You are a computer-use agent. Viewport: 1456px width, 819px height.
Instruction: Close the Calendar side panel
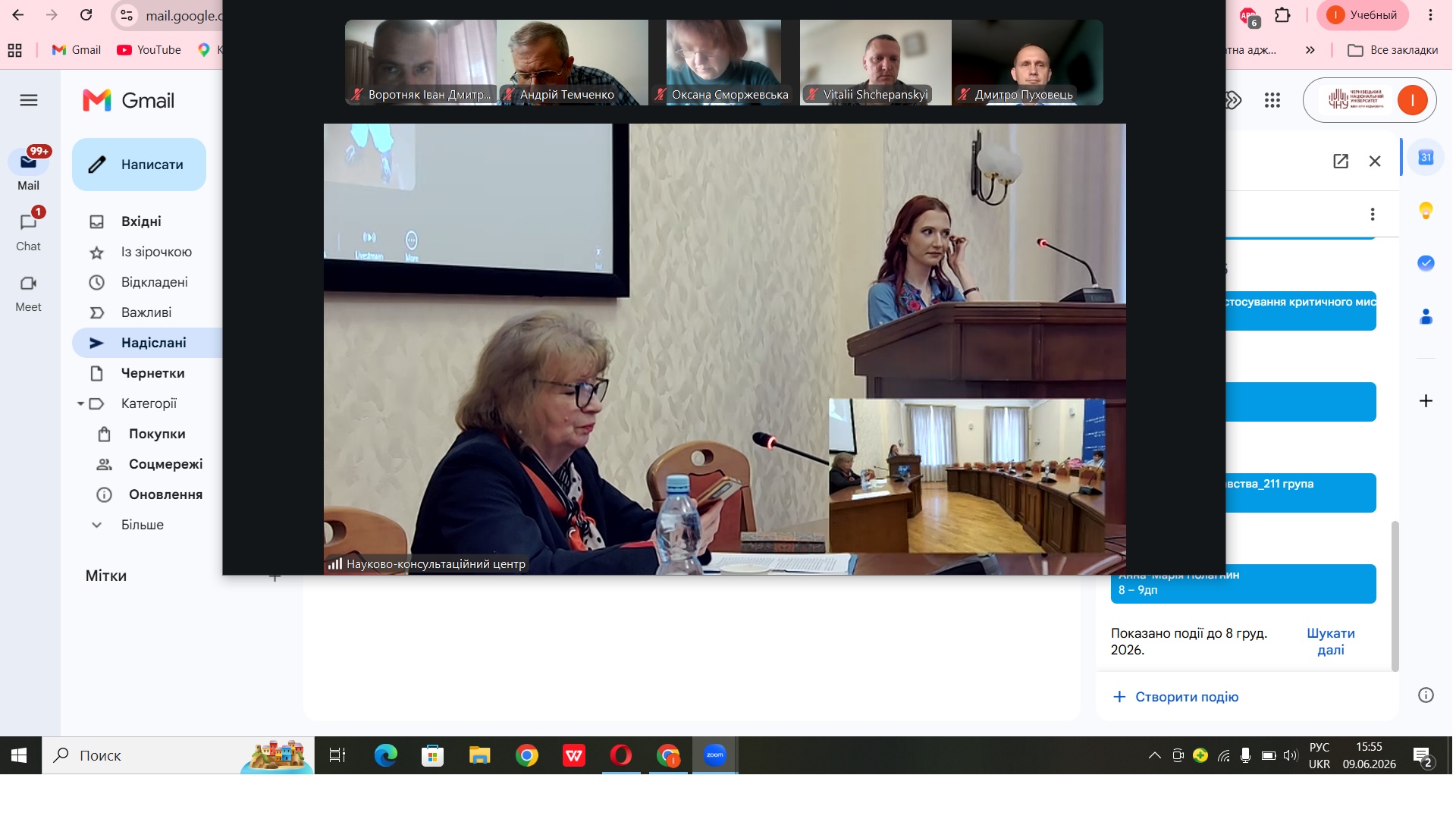click(1375, 161)
